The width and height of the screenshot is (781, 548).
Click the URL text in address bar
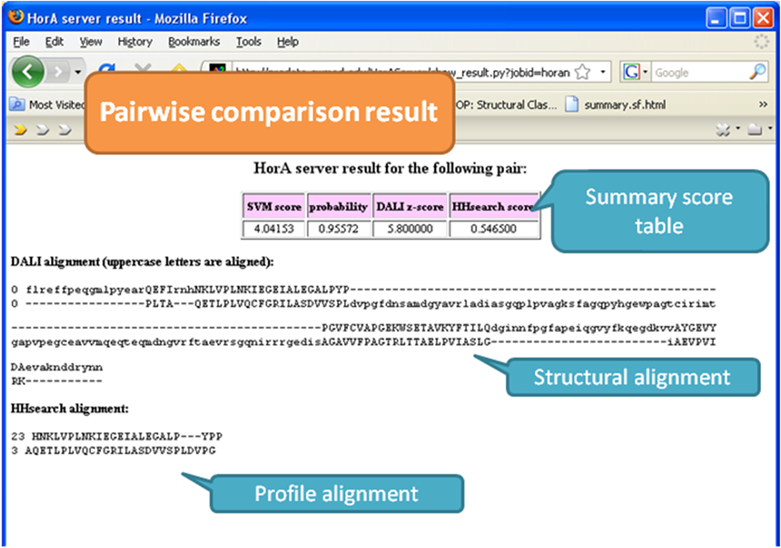click(x=400, y=72)
